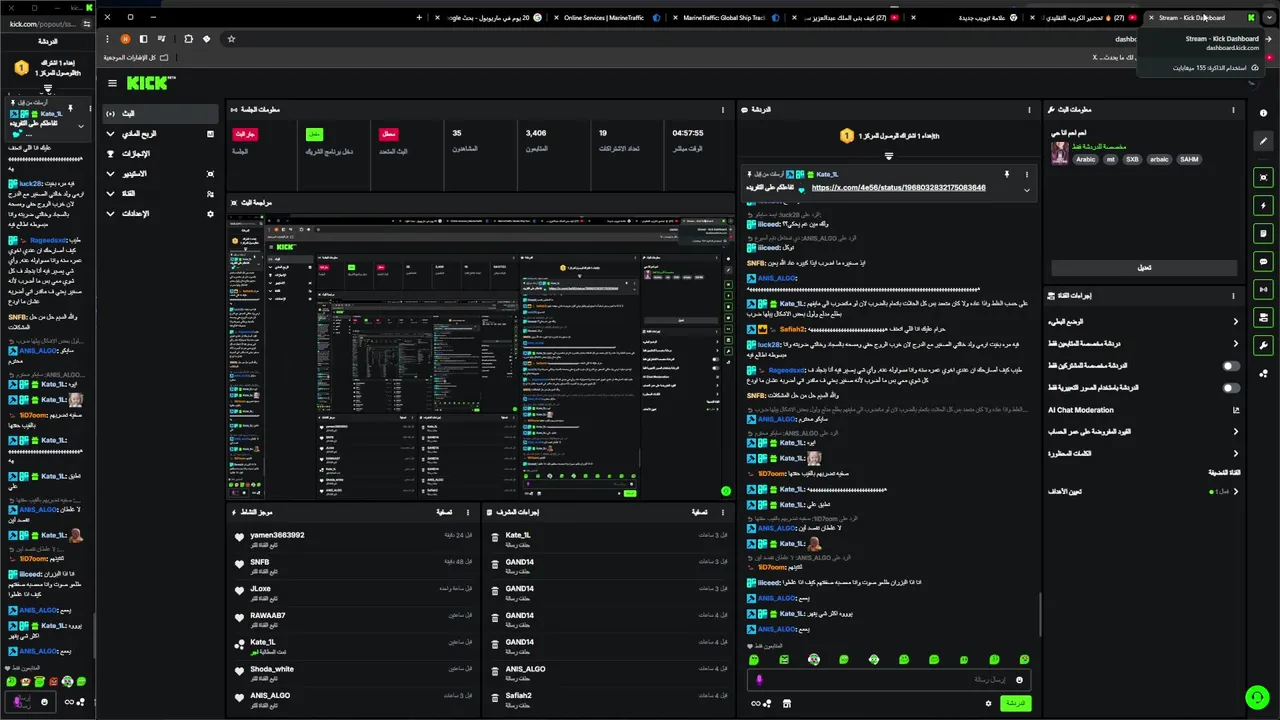Open three-dot menu of stream info panel
The height and width of the screenshot is (720, 1280).
pyautogui.click(x=1233, y=110)
